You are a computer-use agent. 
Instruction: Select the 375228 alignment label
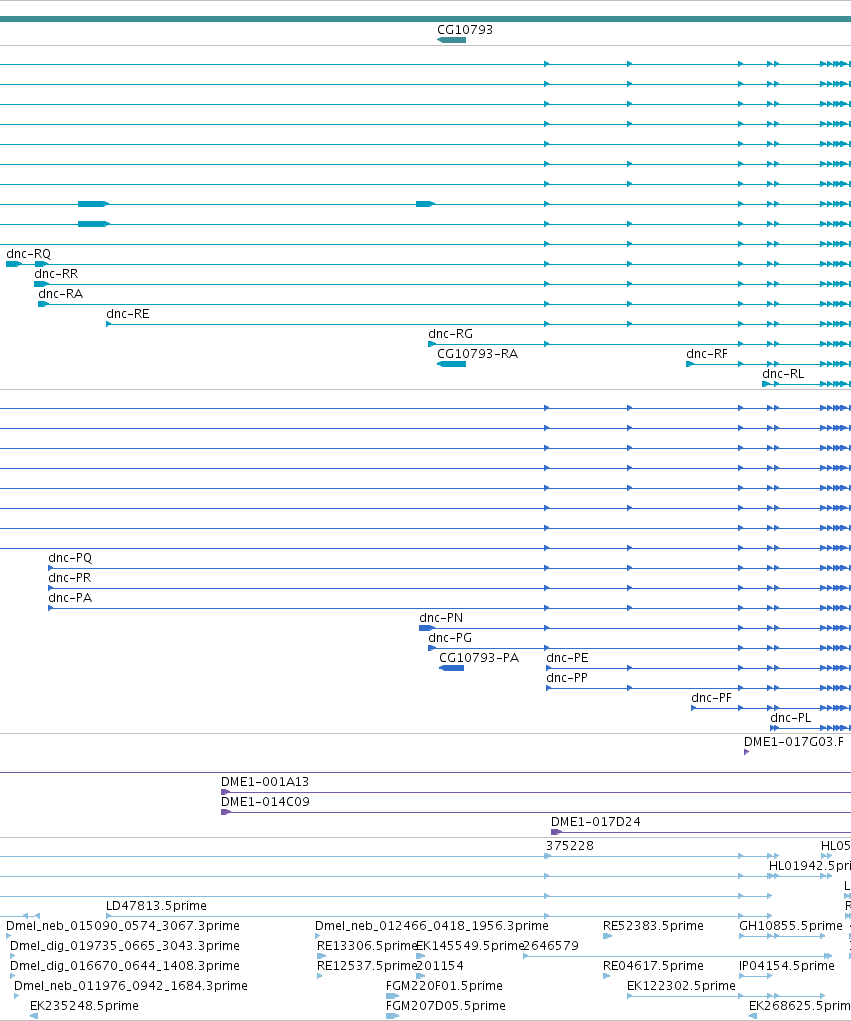point(570,846)
